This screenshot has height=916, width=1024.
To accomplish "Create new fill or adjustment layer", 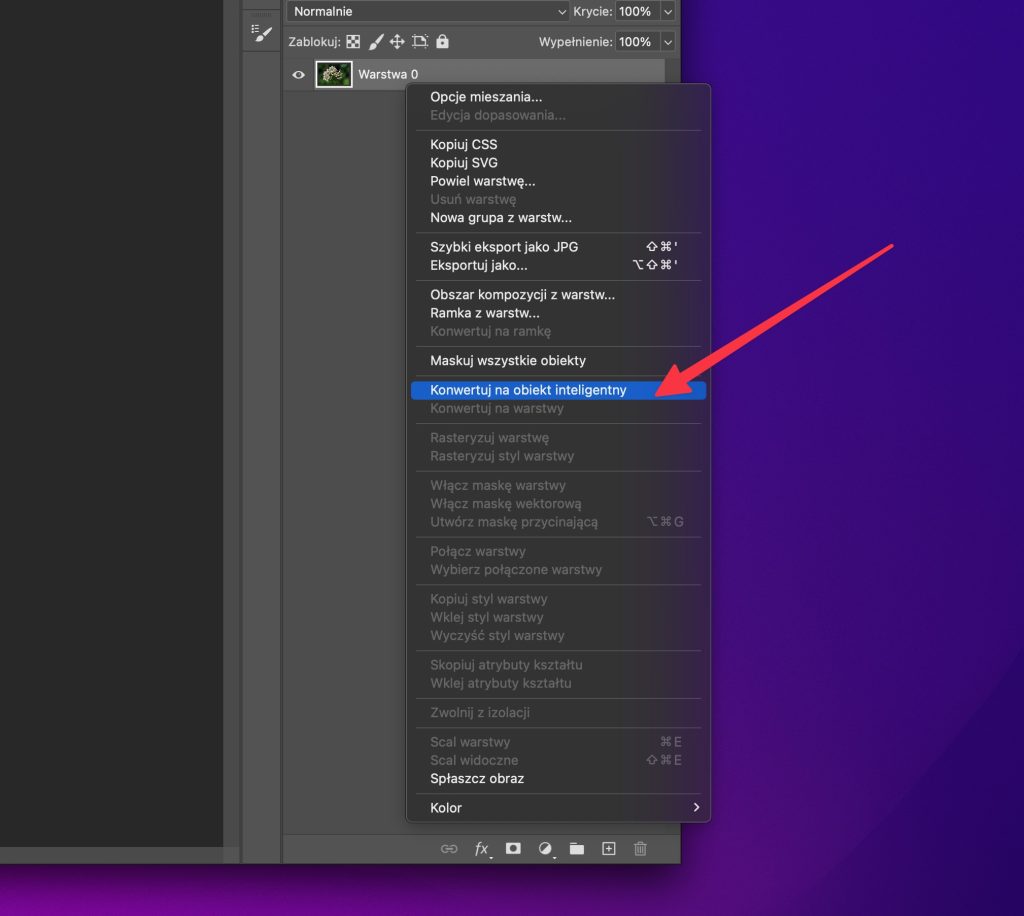I will [x=545, y=848].
